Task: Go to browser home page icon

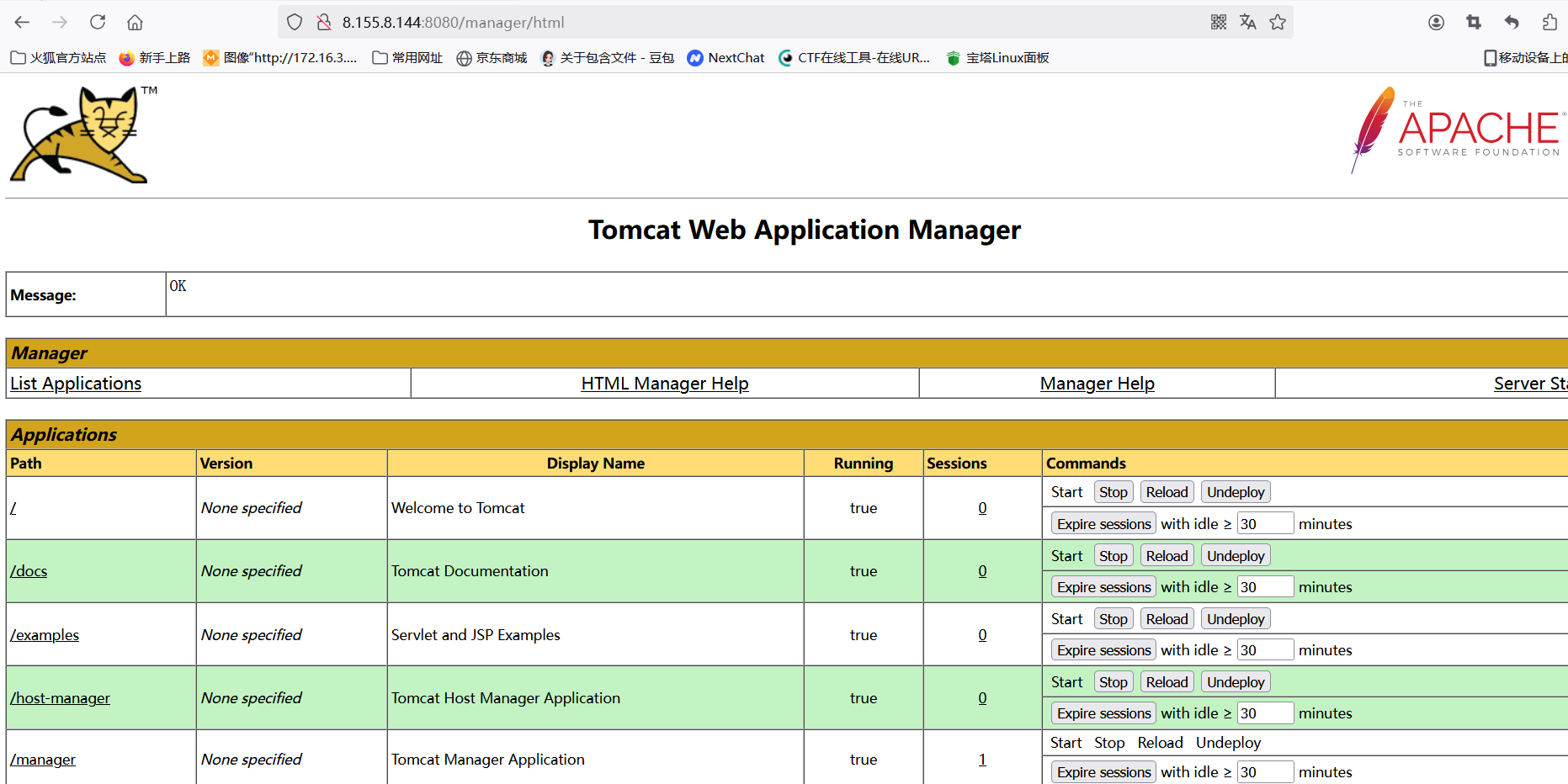Action: [x=135, y=23]
